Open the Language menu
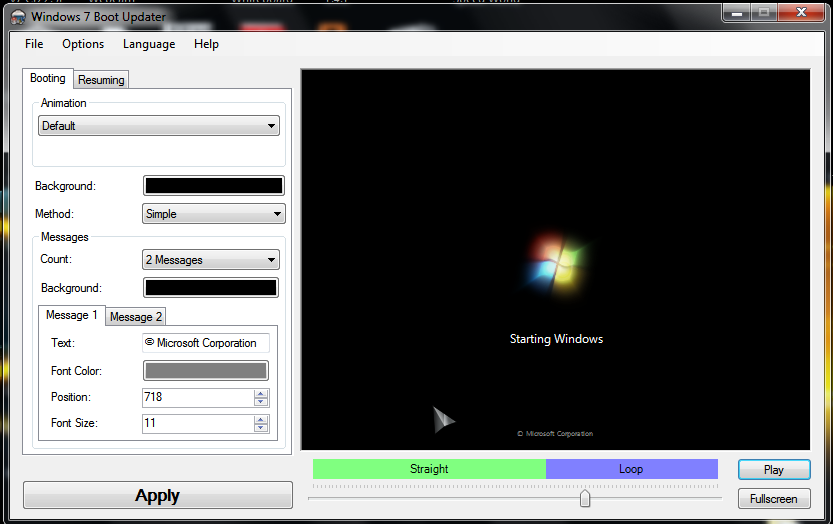The image size is (833, 524). tap(149, 44)
